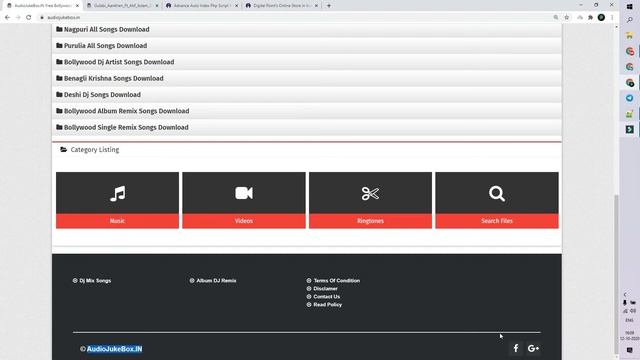The width and height of the screenshot is (640, 360).
Task: Click the page vertical scrollbar thumb
Action: click(616, 273)
